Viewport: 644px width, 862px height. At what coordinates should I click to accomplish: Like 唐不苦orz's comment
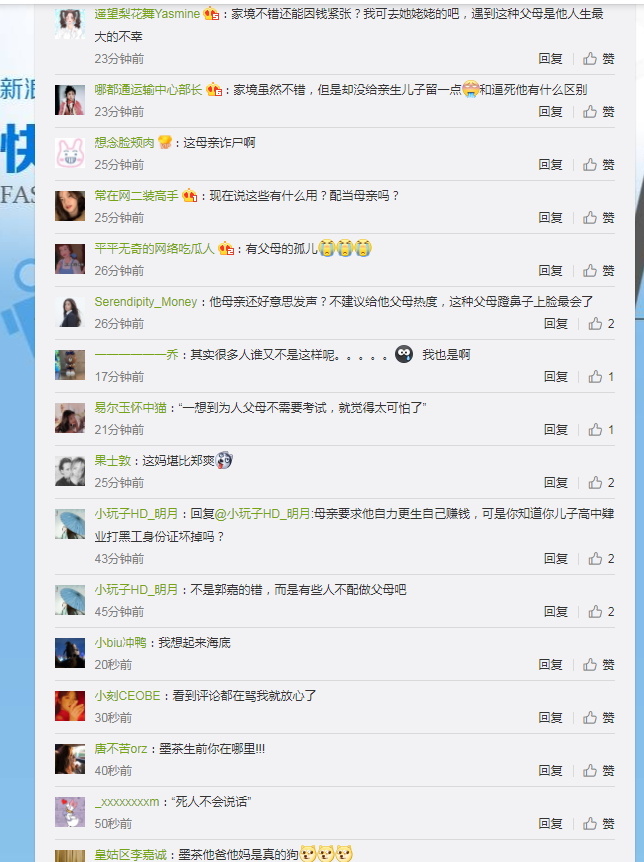598,771
